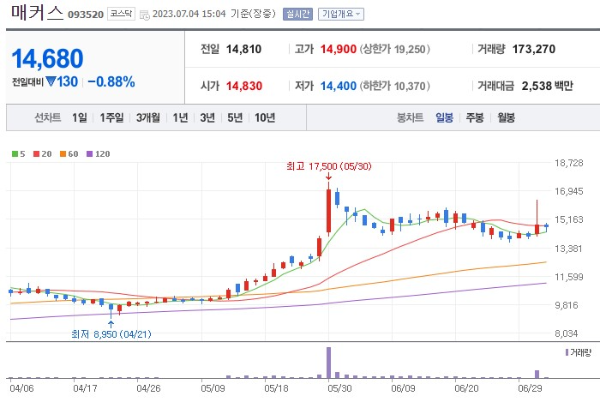
Task: Click the 거래량 value 173,270
Action: [534, 49]
